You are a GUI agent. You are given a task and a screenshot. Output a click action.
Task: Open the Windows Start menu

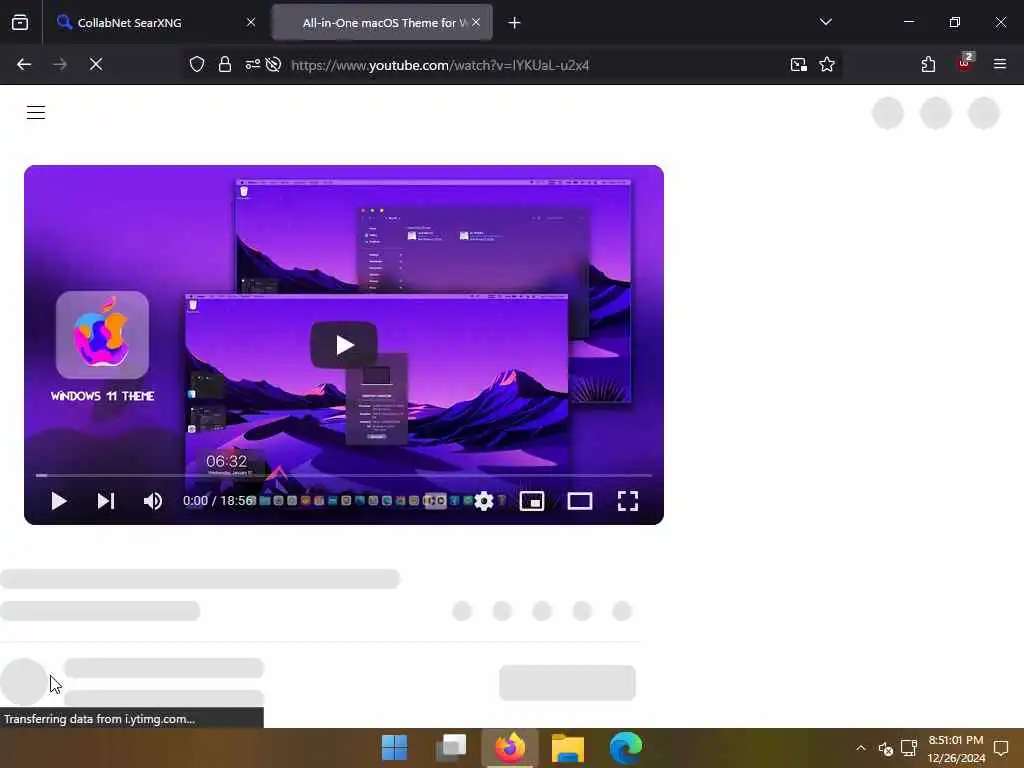coord(394,748)
